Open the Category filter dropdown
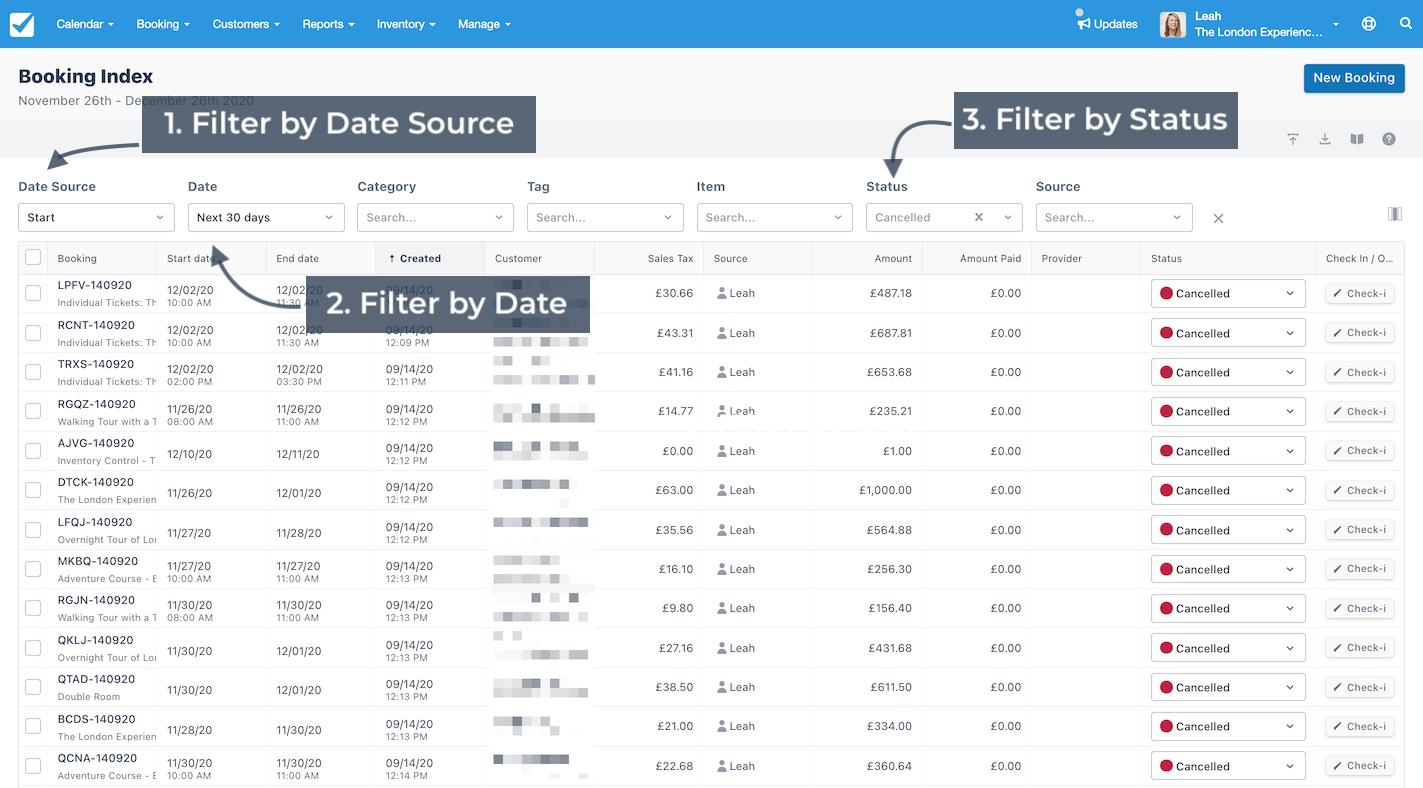The width and height of the screenshot is (1423, 788). (435, 217)
